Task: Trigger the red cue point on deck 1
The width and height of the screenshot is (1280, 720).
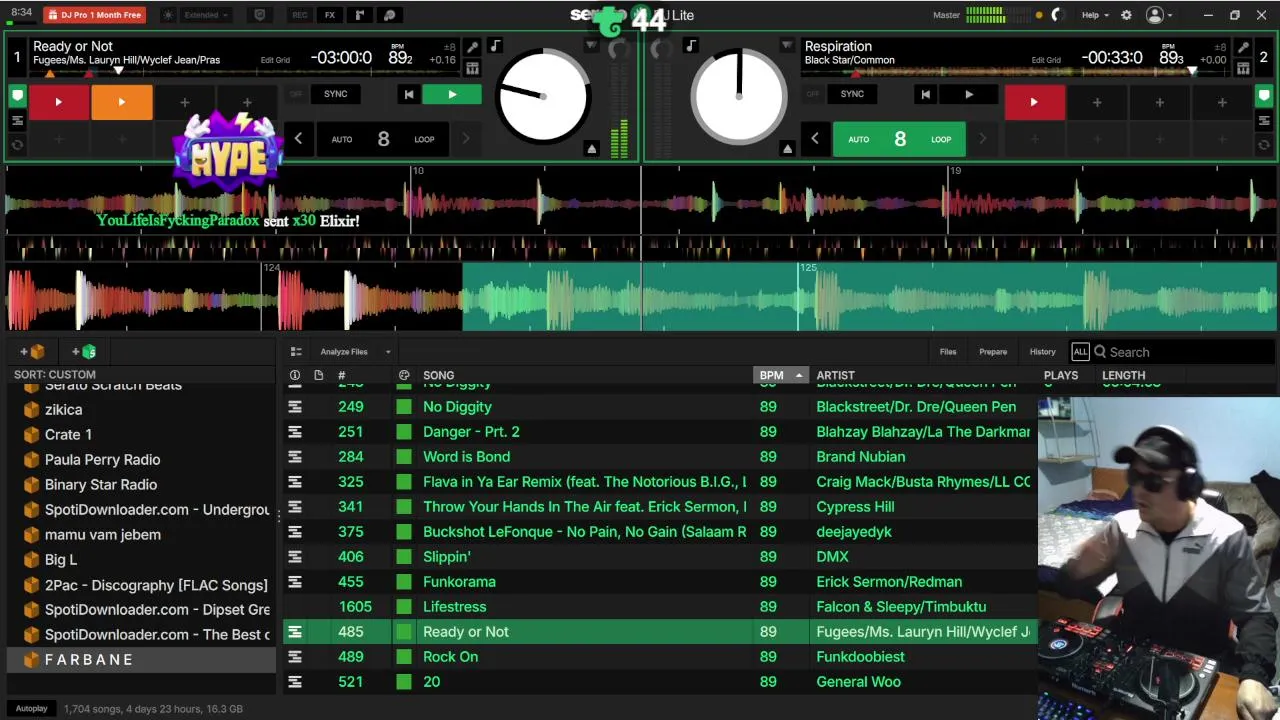Action: (x=58, y=102)
